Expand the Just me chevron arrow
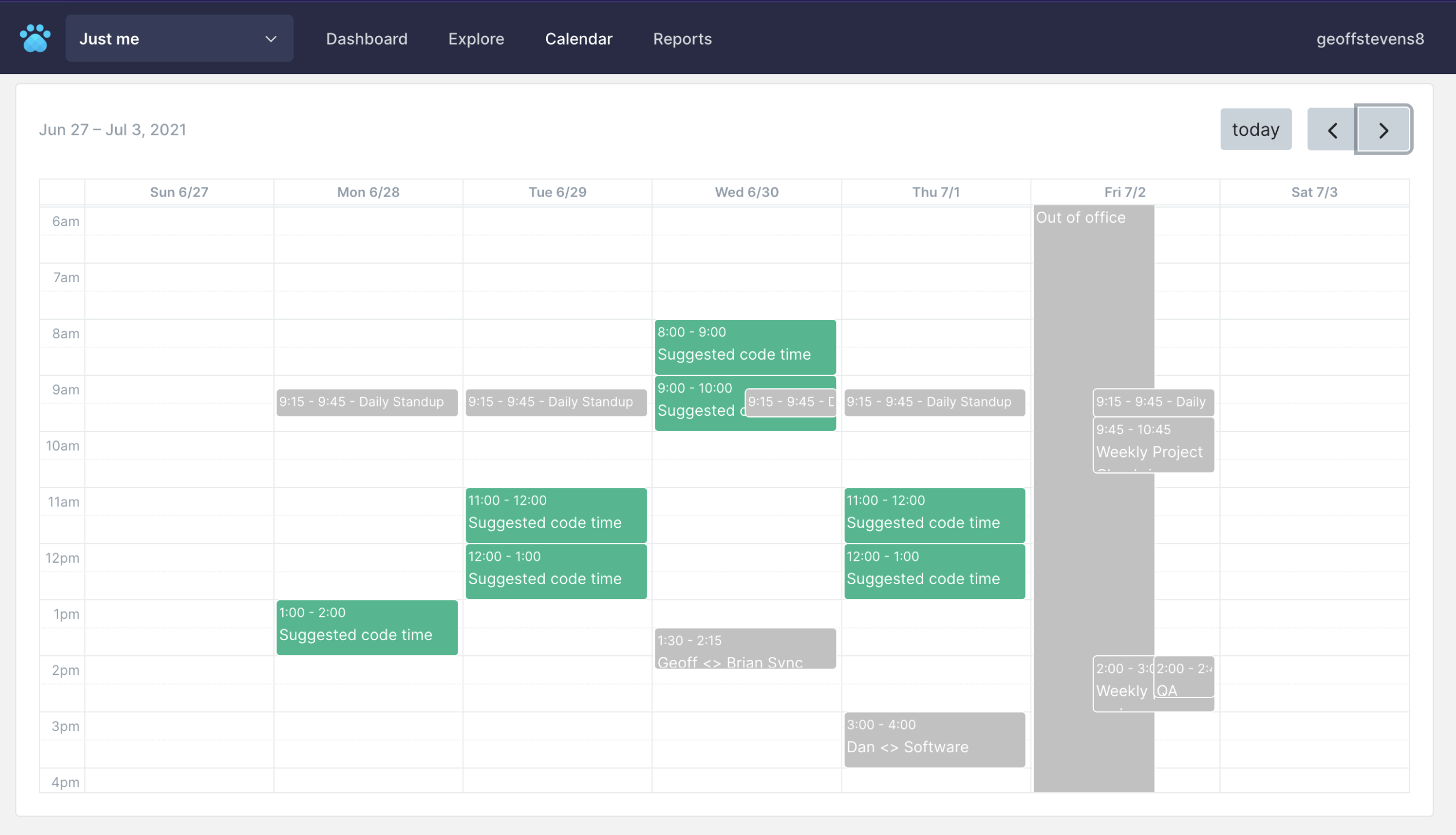The width and height of the screenshot is (1456, 835). [271, 39]
